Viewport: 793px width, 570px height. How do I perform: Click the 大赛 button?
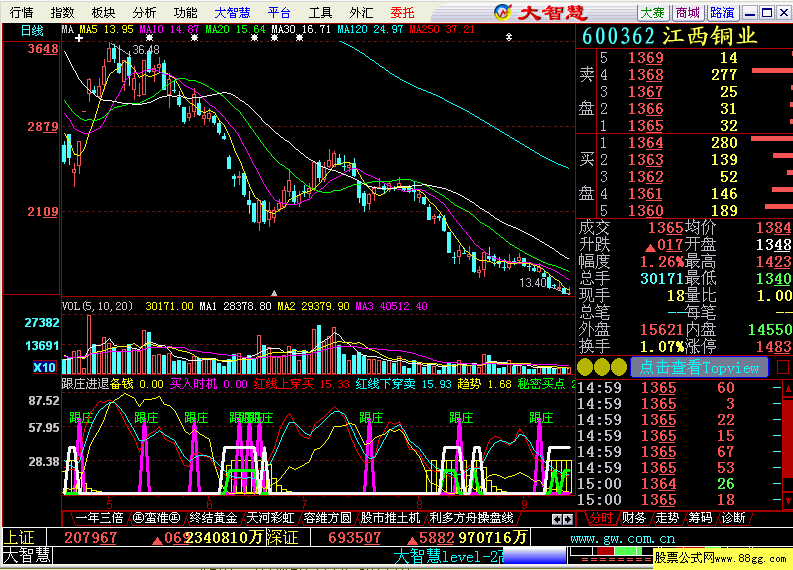point(653,13)
